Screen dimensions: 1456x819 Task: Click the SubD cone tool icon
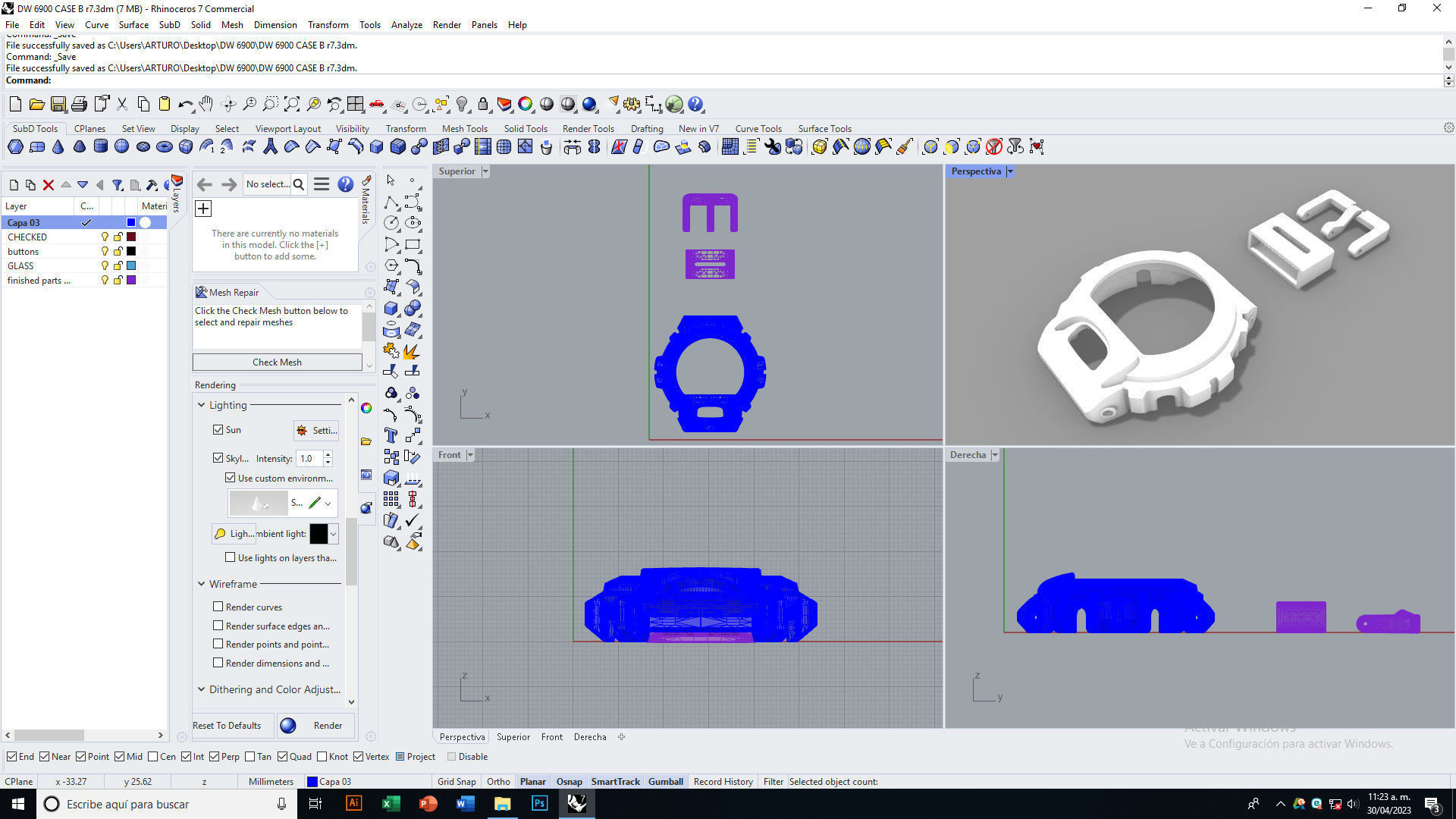pyautogui.click(x=58, y=147)
